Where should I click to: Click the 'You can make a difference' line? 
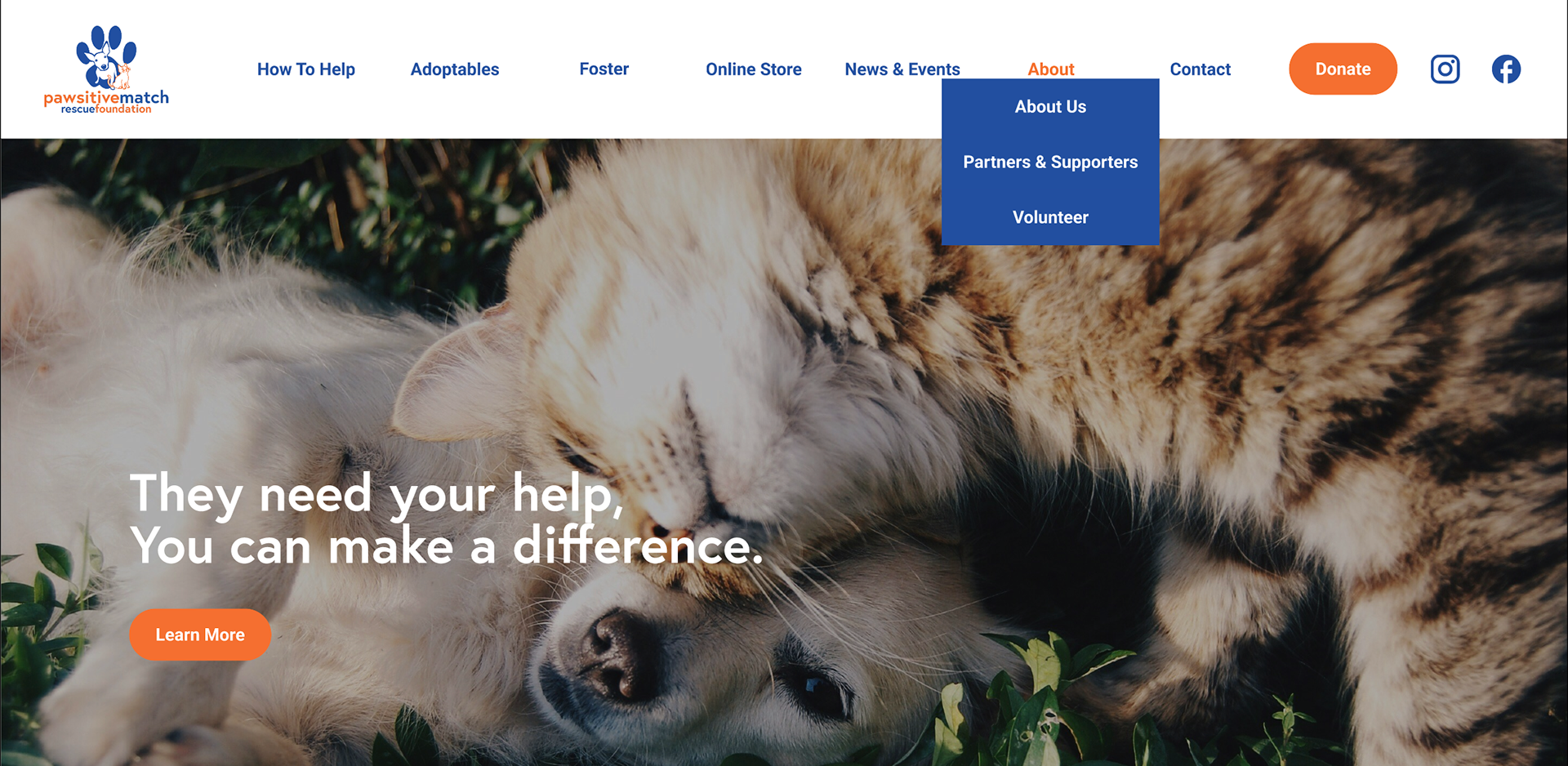[447, 546]
